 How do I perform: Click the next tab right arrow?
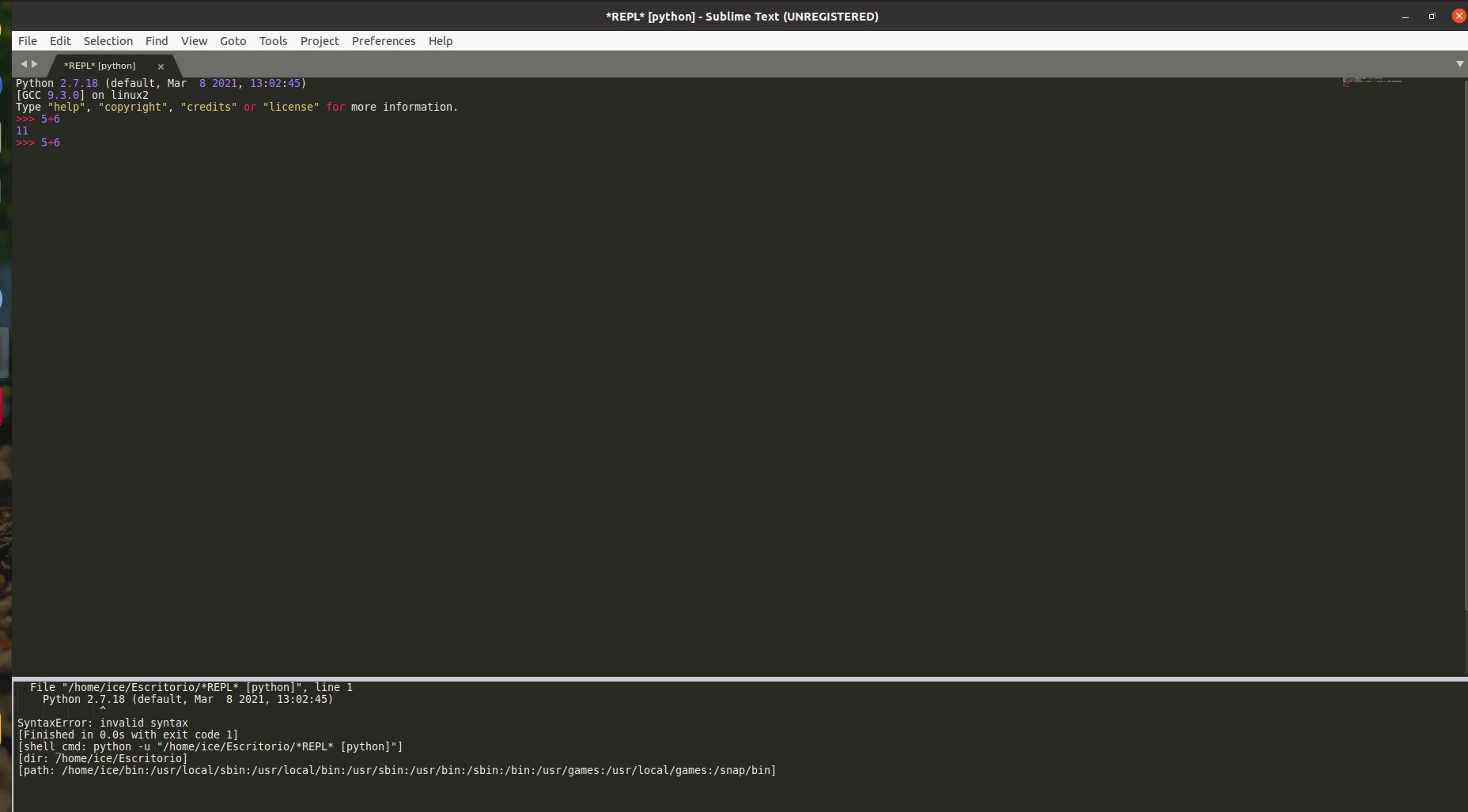35,64
